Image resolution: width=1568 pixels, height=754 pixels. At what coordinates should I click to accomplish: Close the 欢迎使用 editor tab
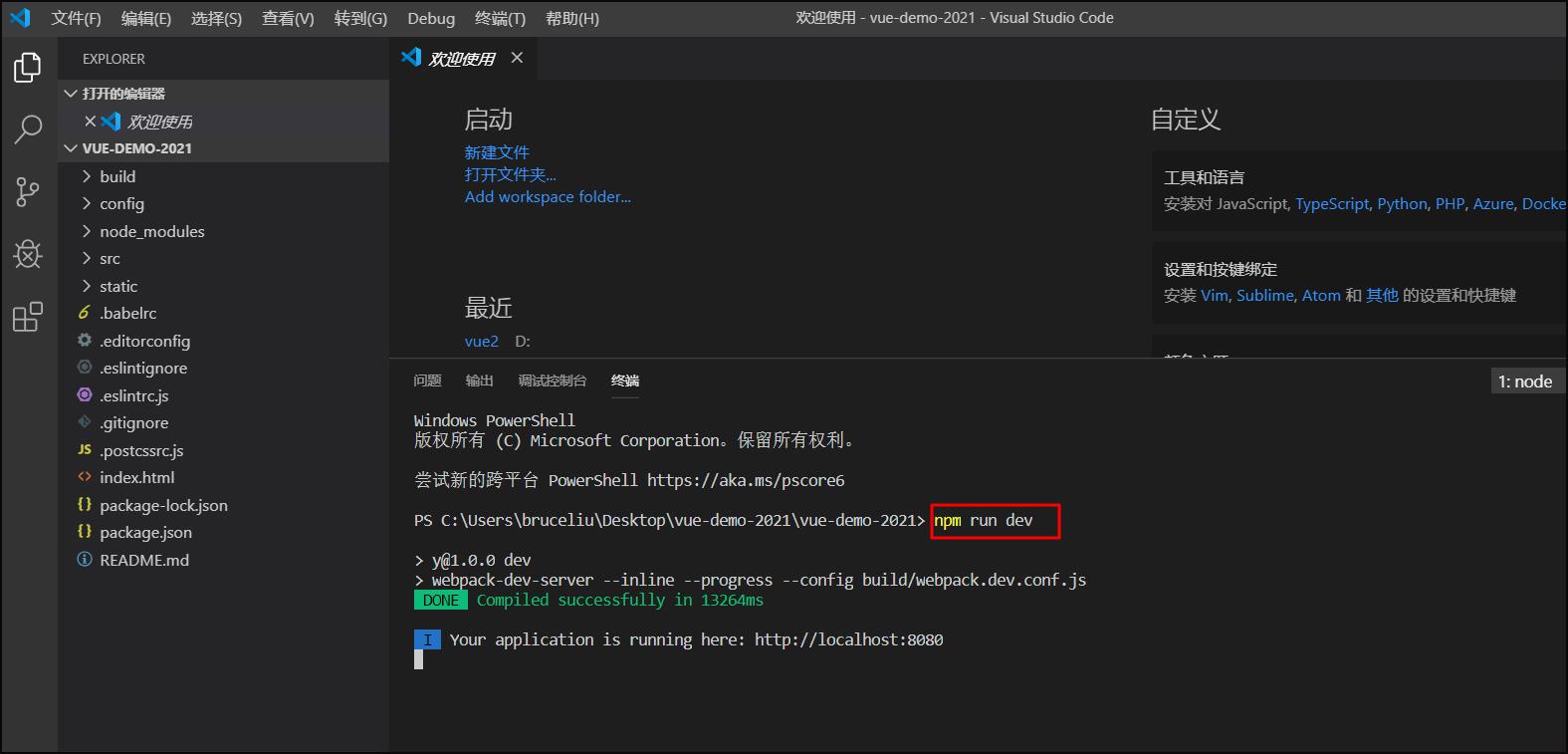pyautogui.click(x=517, y=58)
